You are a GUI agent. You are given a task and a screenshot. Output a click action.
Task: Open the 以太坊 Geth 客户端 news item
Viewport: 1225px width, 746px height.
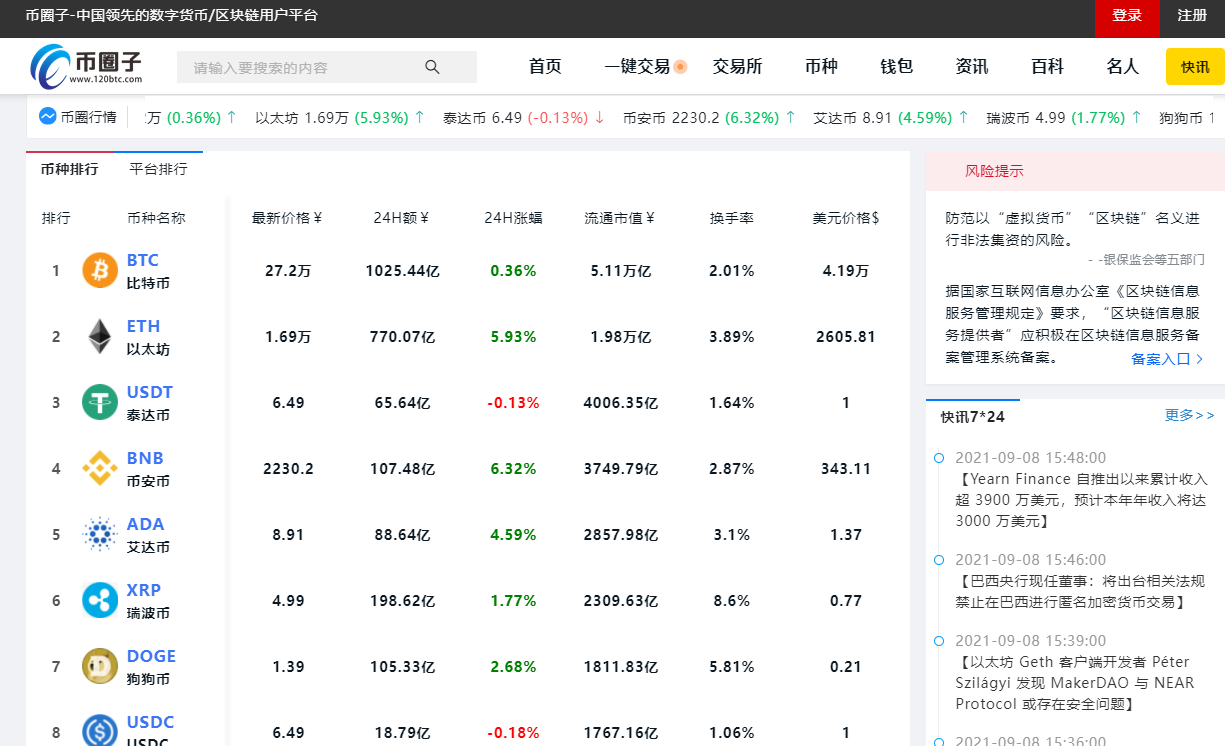[1075, 683]
